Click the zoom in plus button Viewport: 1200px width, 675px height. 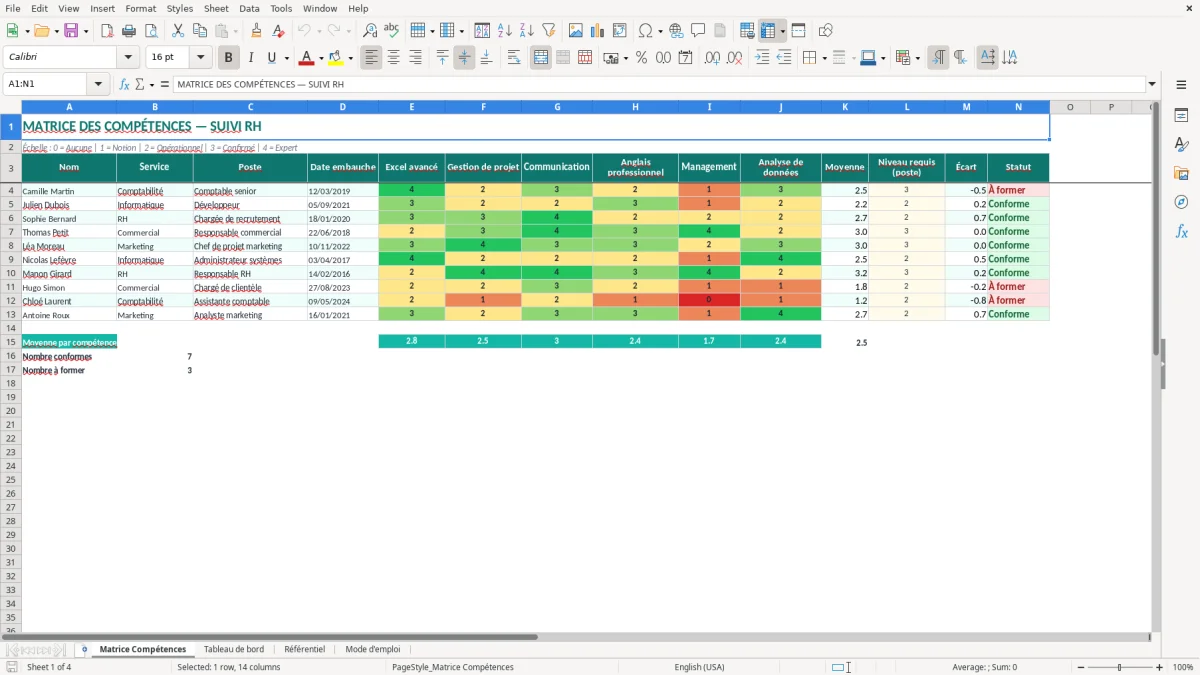click(1160, 667)
